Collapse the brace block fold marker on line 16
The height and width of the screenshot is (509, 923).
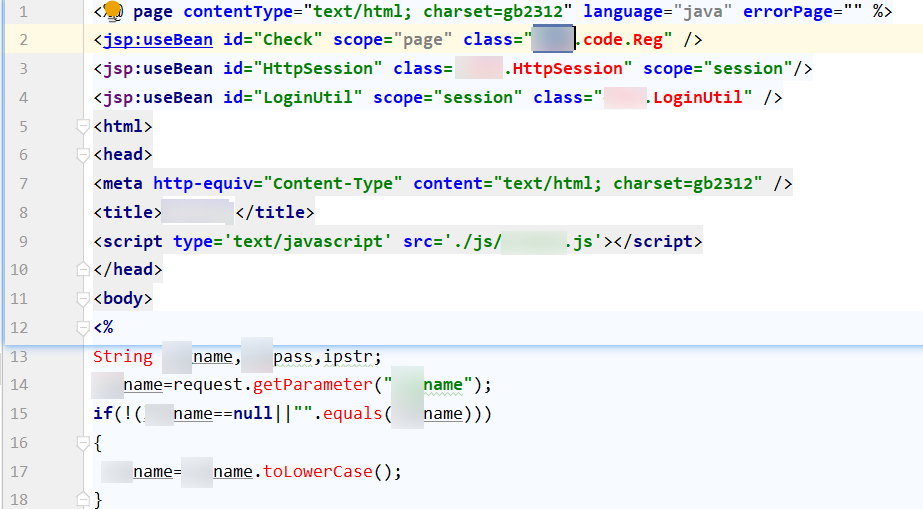[x=82, y=443]
